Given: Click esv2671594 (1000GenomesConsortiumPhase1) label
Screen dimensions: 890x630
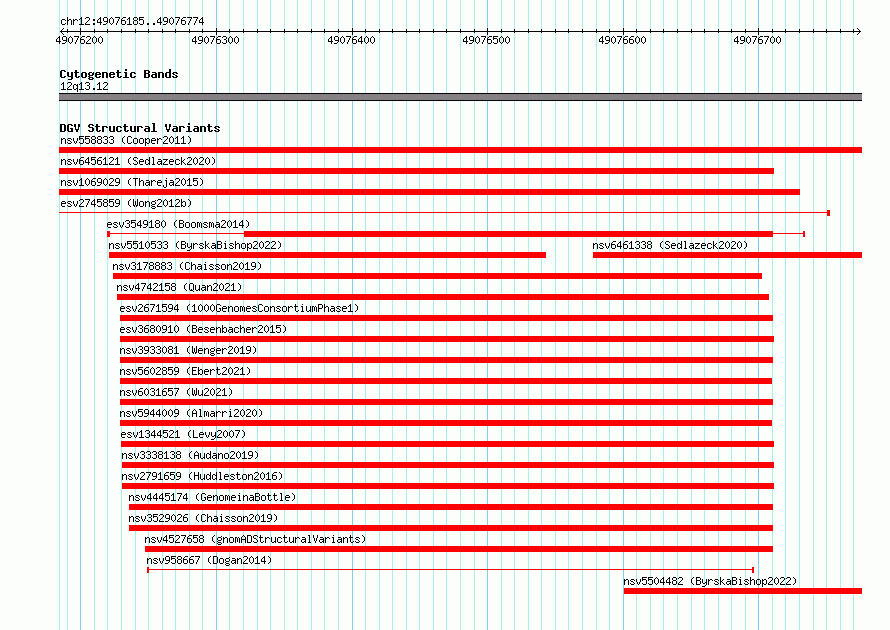Looking at the screenshot, I should click(239, 308).
